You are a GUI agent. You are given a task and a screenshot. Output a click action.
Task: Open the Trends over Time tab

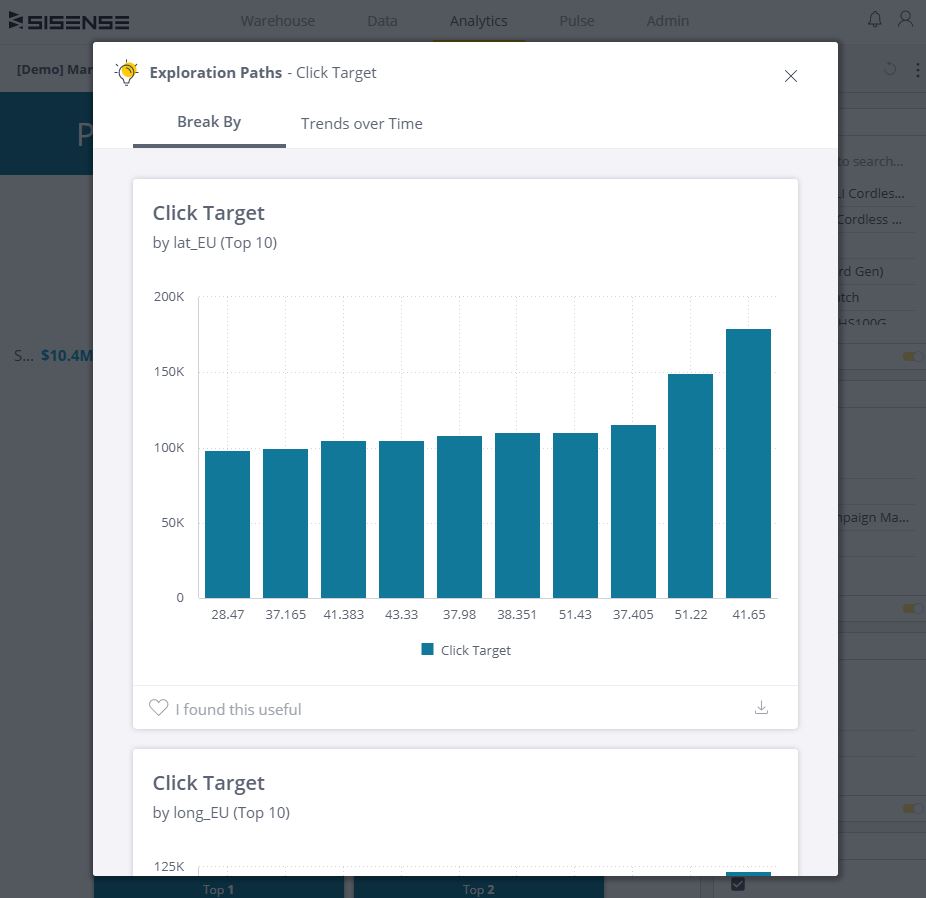click(x=361, y=123)
